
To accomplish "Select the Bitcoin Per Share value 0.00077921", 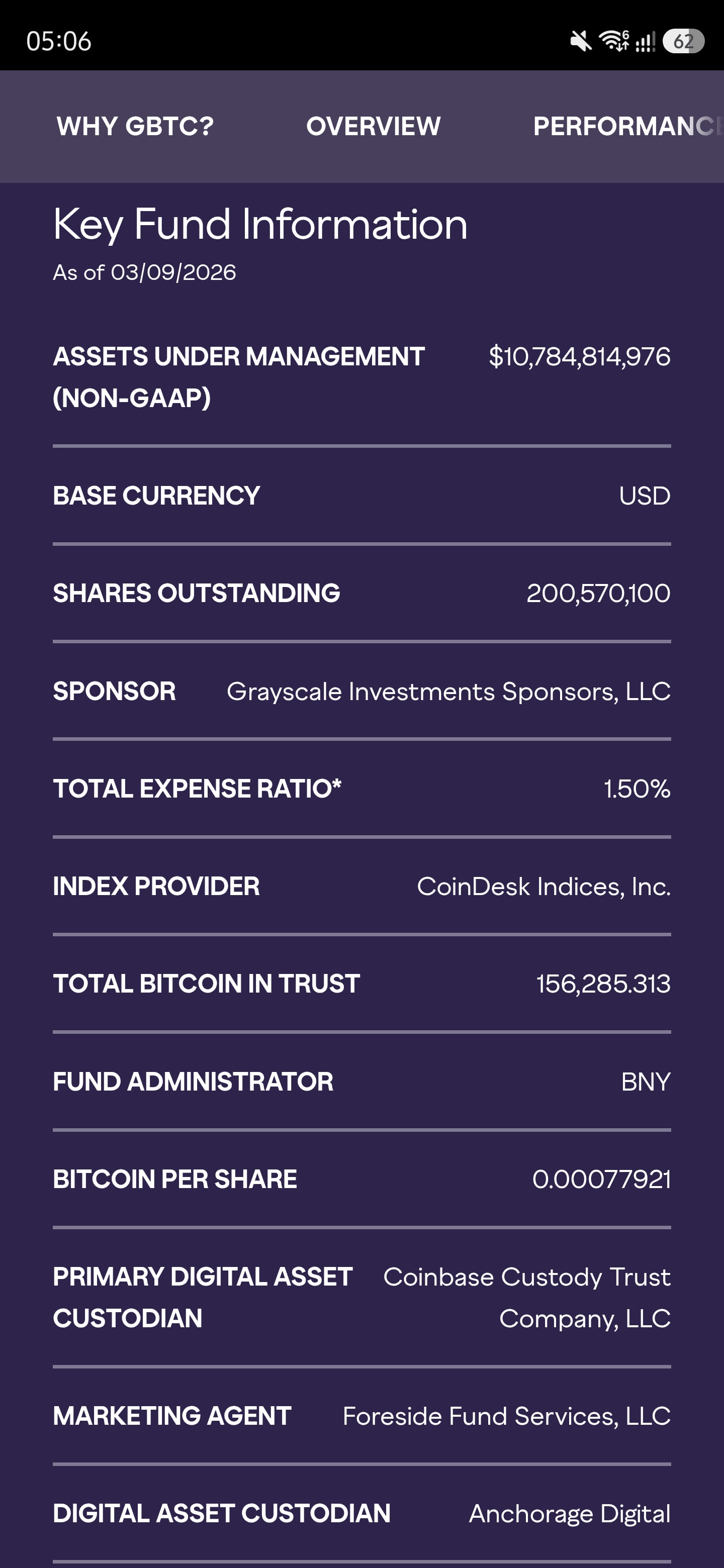I will (x=601, y=1180).
